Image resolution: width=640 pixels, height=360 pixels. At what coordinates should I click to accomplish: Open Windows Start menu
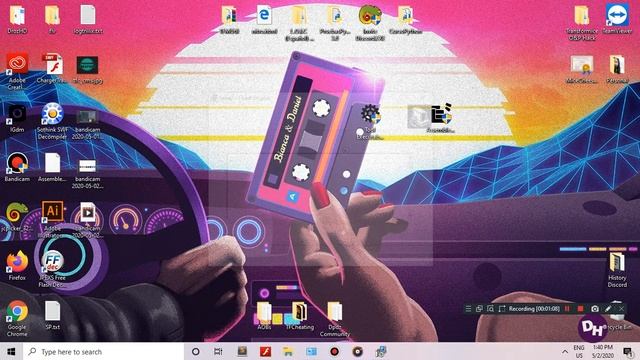pos(11,351)
